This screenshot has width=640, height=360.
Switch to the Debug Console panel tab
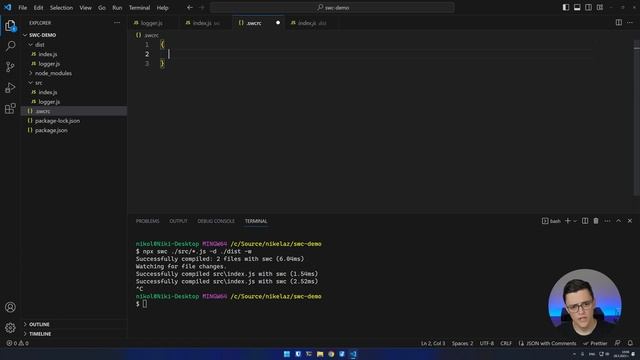coord(216,221)
